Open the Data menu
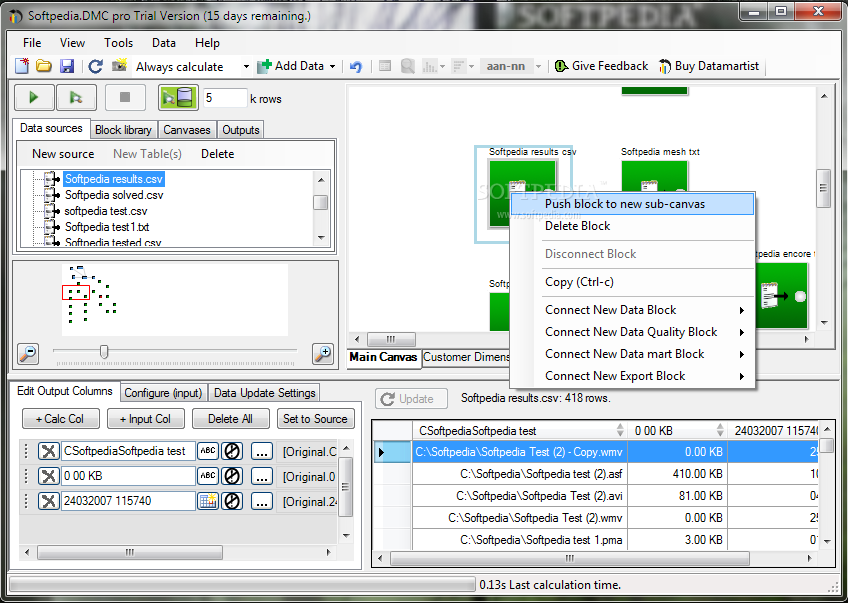This screenshot has width=848, height=603. coord(164,43)
